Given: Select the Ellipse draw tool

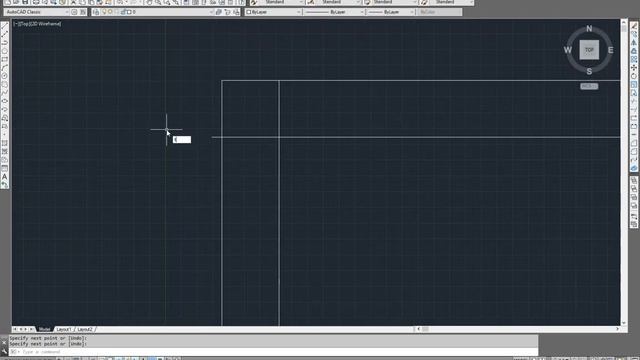Looking at the screenshot, I should point(4,101).
